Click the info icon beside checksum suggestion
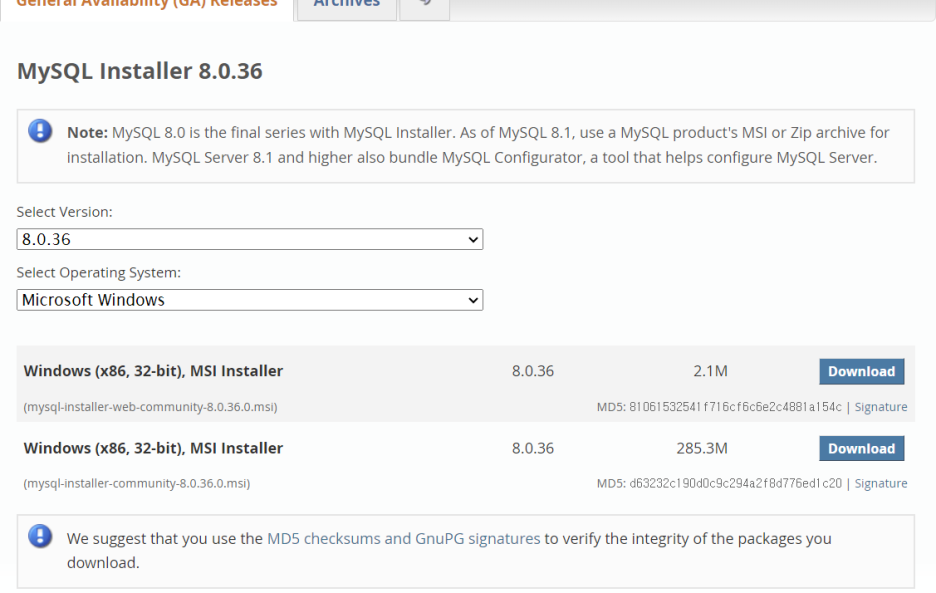The width and height of the screenshot is (936, 593). [x=40, y=536]
